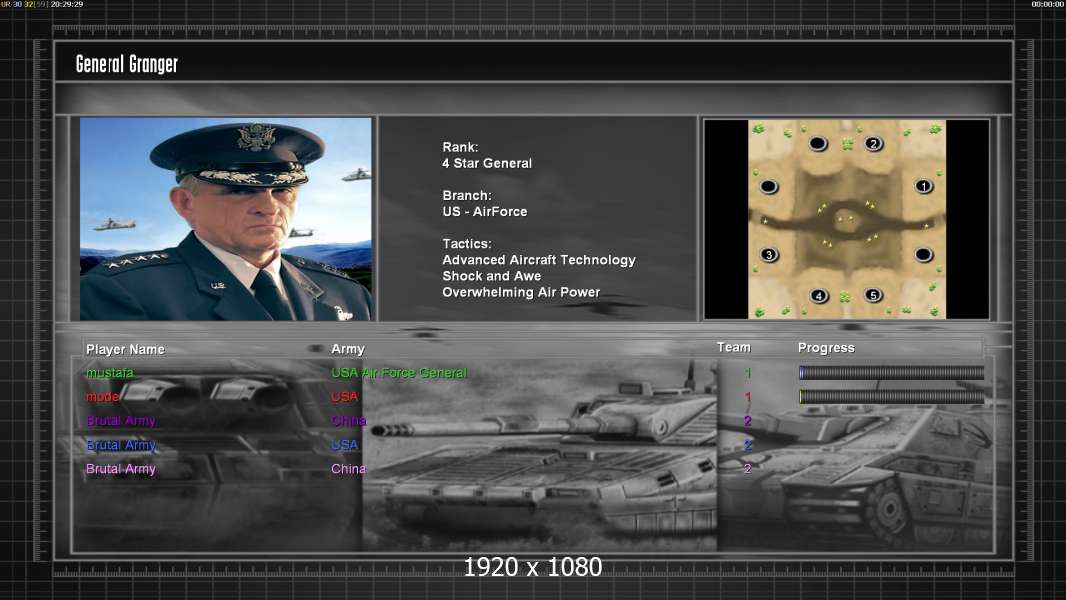Click the General Granger portrait image

coord(226,219)
